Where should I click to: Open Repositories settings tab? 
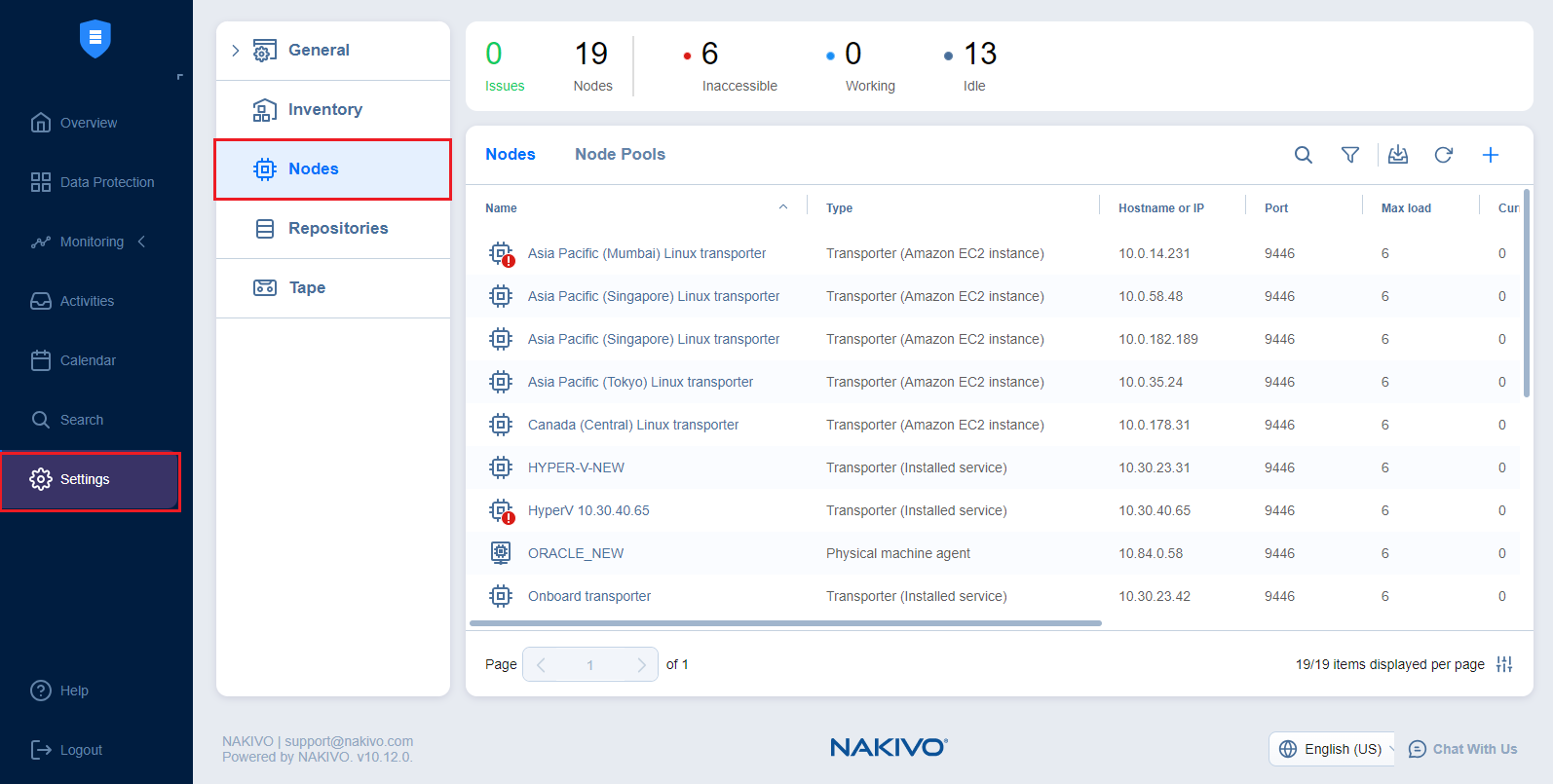(x=337, y=229)
